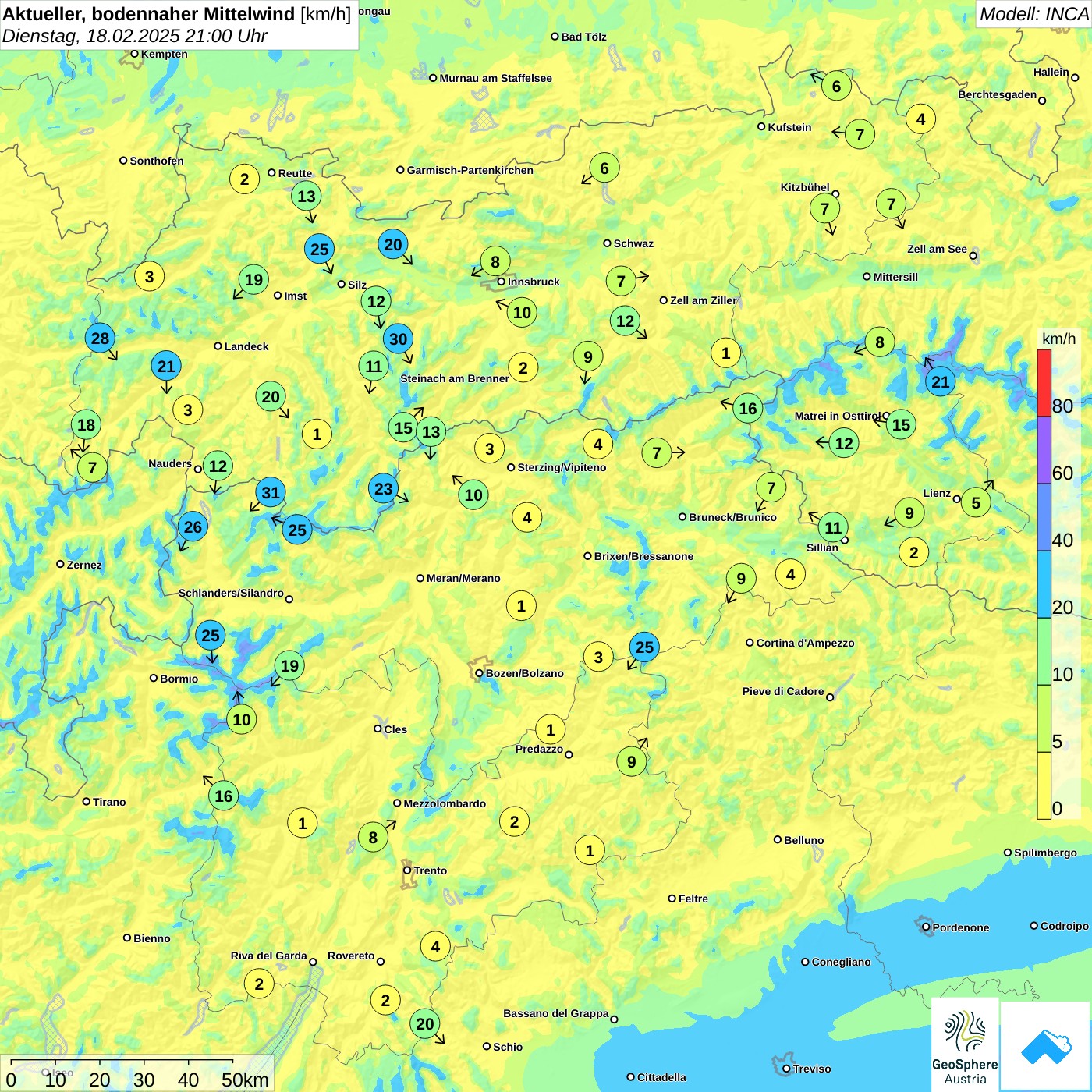
Task: Click the Zell am See label
Action: (x=937, y=249)
